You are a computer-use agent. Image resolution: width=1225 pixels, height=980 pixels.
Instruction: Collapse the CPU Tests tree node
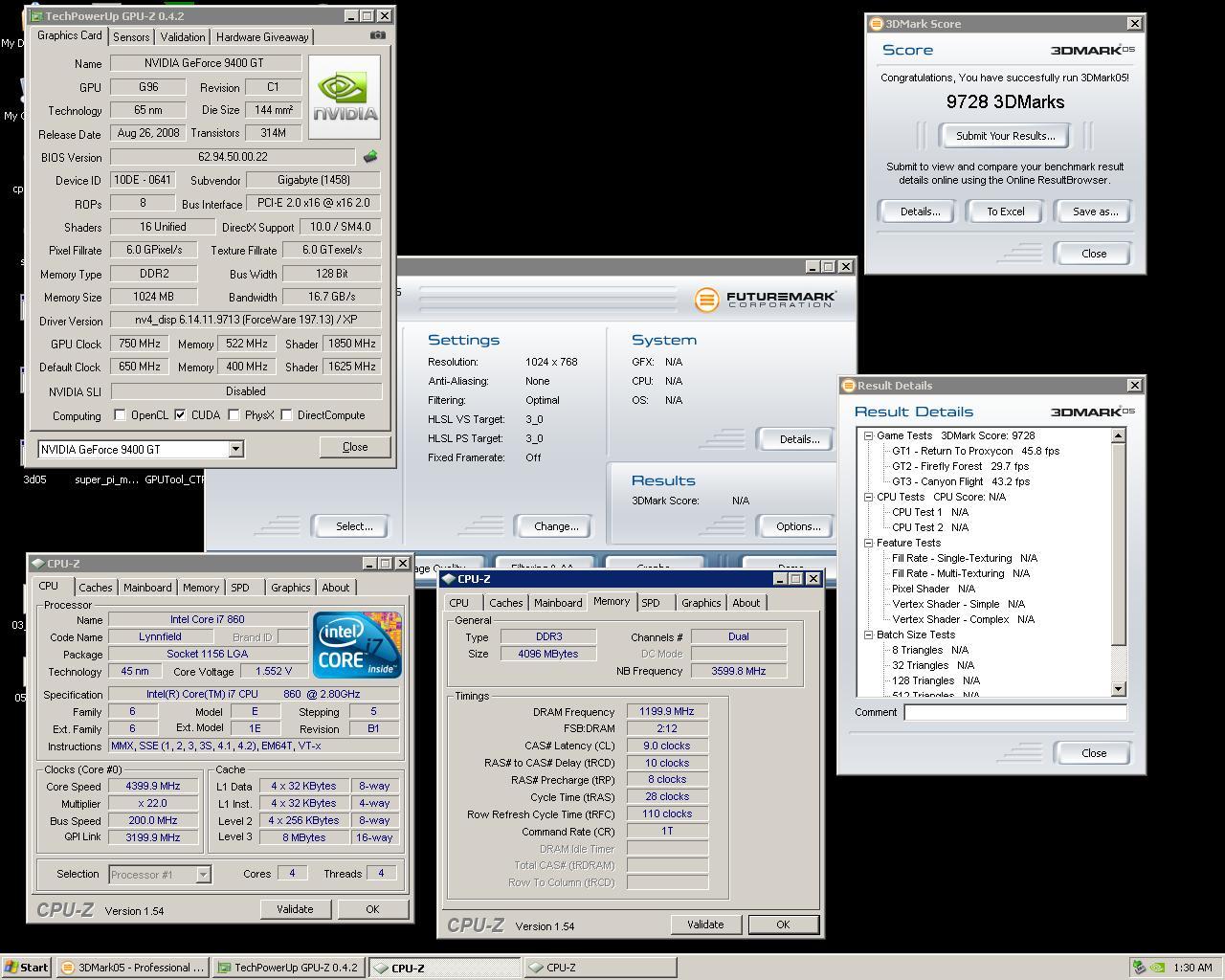868,497
